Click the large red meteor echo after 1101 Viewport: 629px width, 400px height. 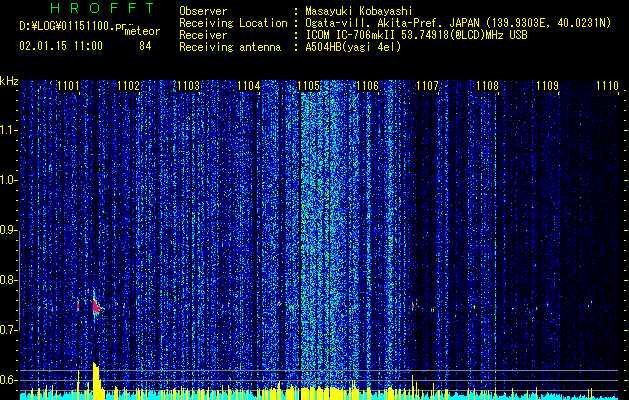[96, 306]
